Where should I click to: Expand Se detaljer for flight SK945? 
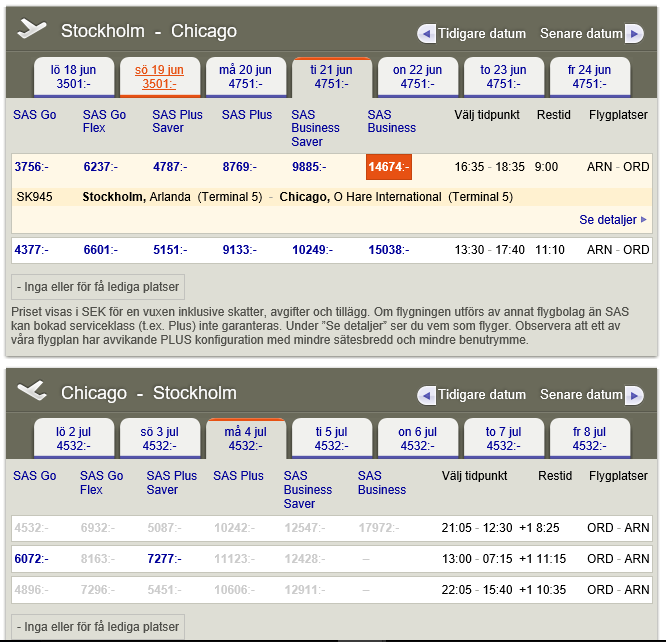612,219
